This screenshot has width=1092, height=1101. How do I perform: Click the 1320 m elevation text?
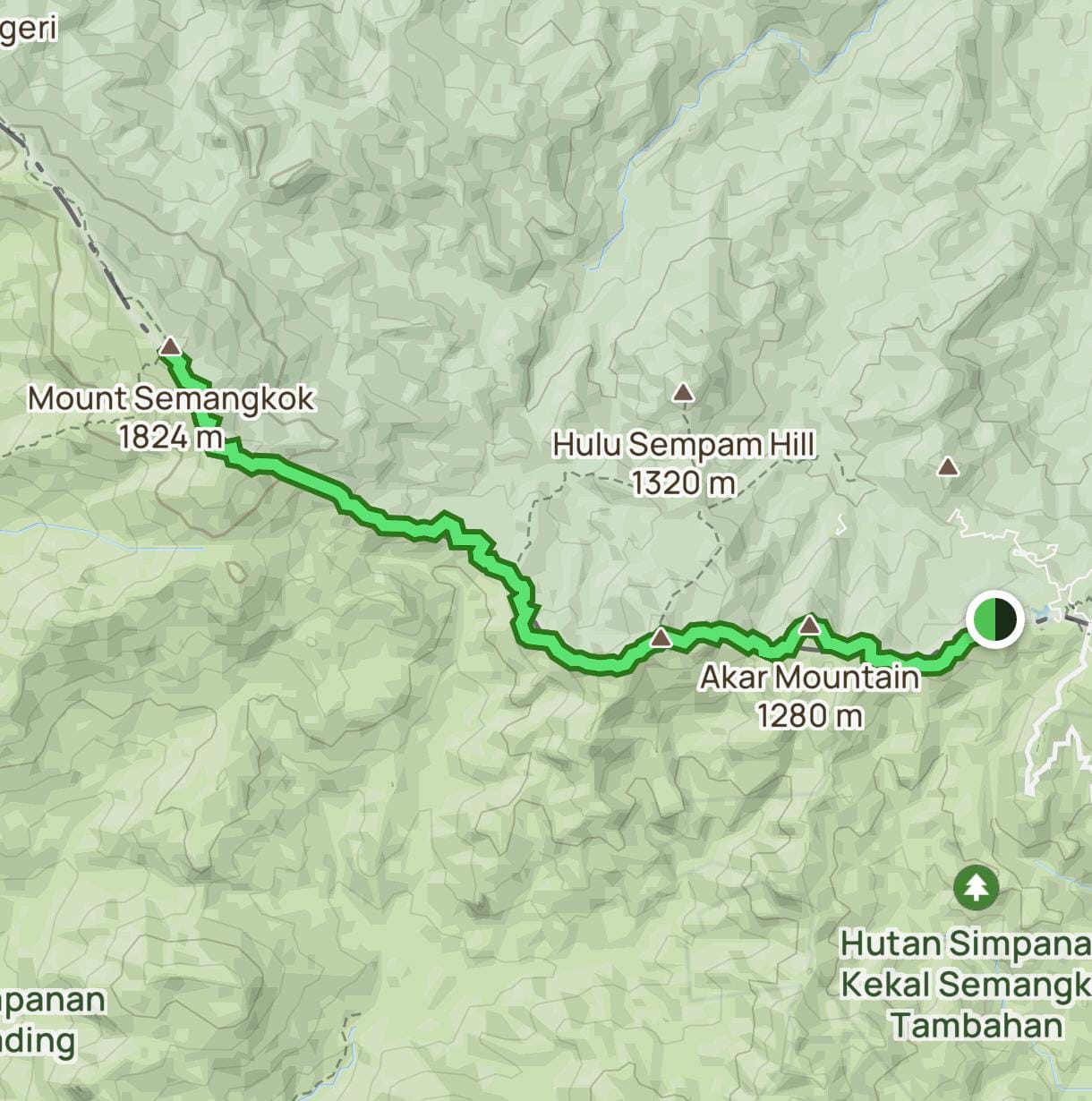[x=683, y=483]
